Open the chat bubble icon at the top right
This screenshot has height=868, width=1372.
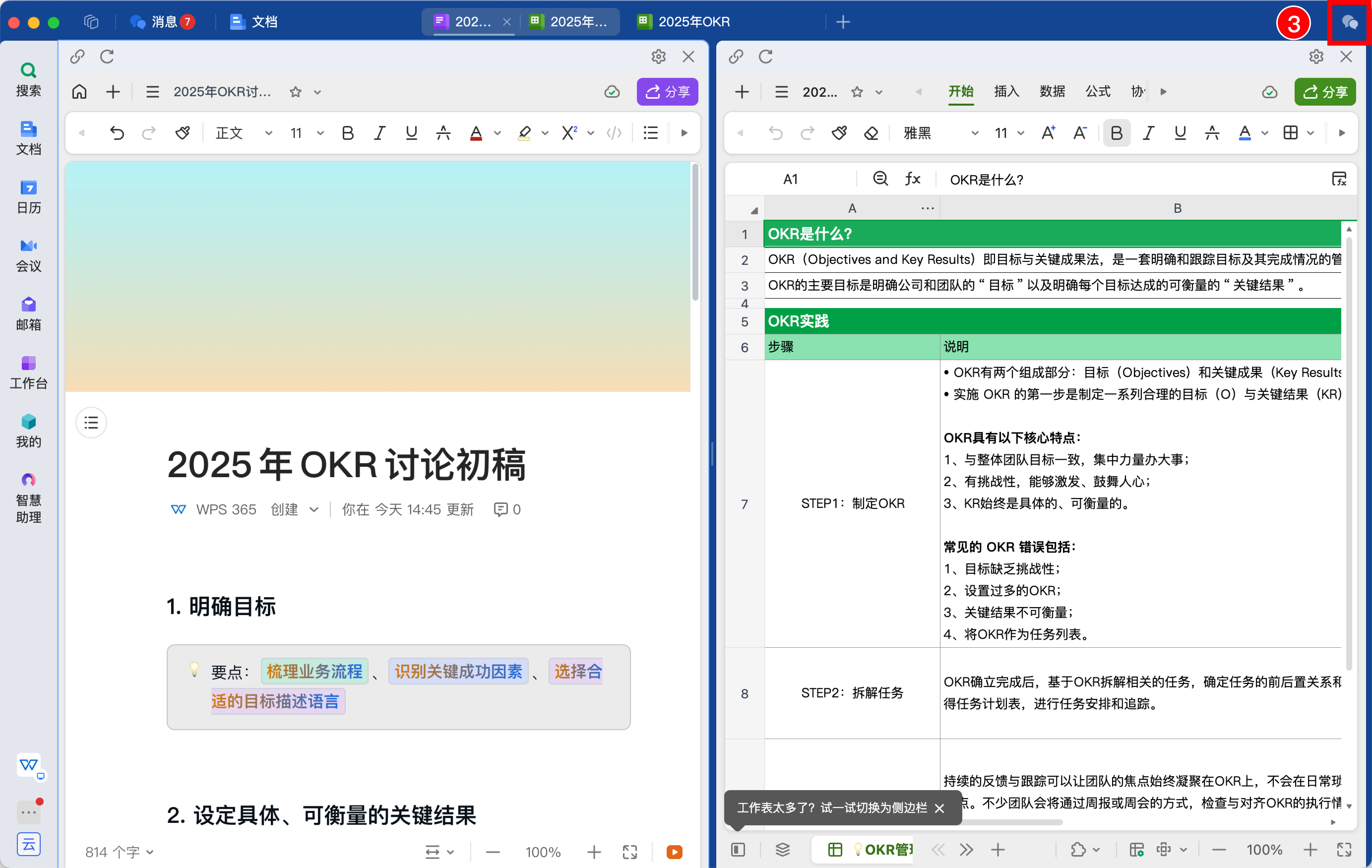(1349, 22)
